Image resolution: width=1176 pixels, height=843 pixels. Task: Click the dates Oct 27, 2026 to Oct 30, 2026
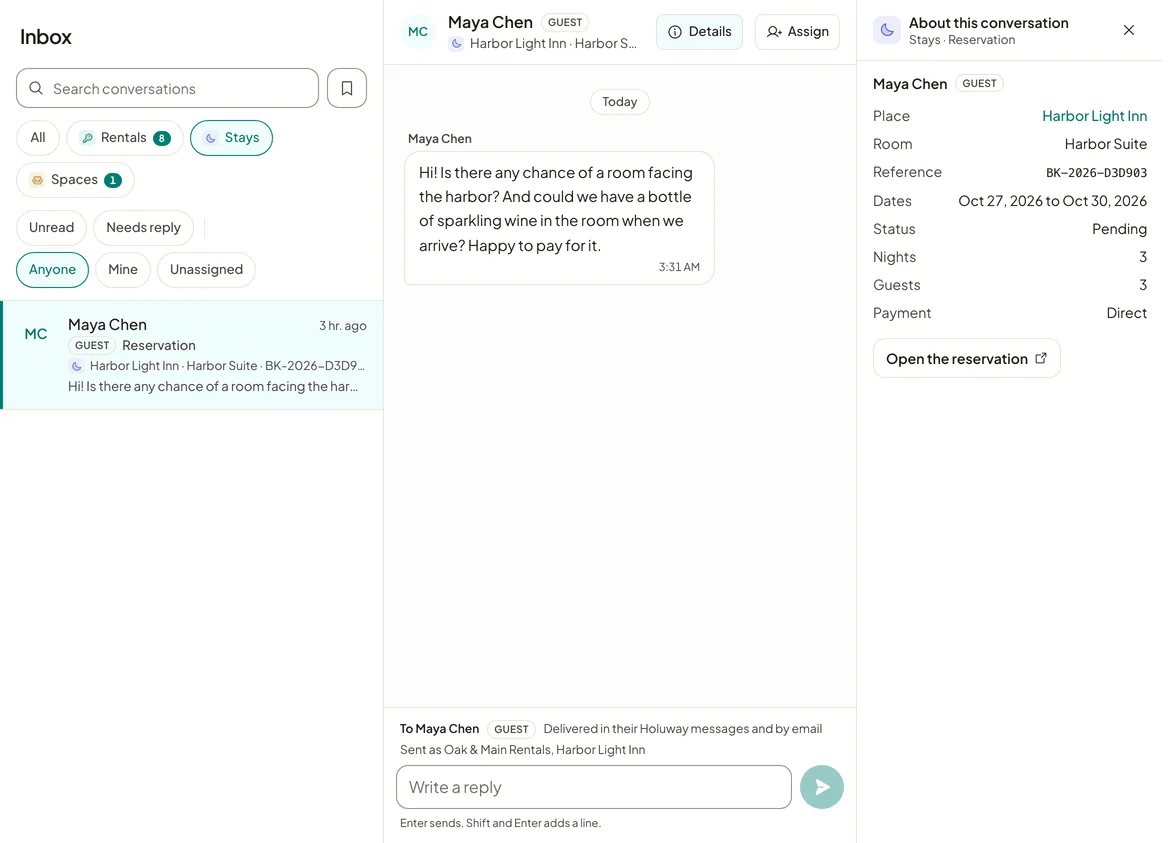tap(1052, 201)
